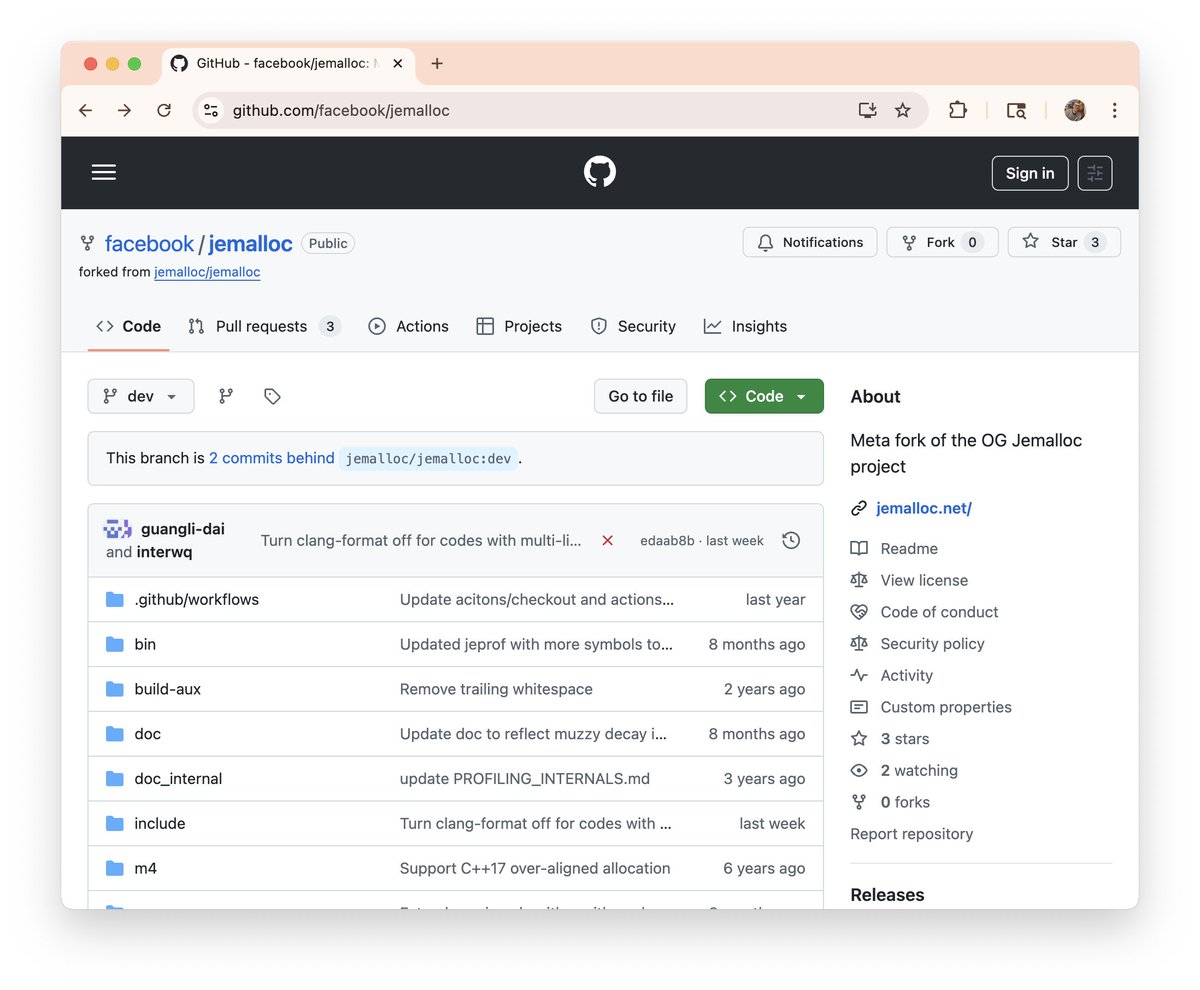Open the Activity link
The width and height of the screenshot is (1200, 990).
(906, 675)
